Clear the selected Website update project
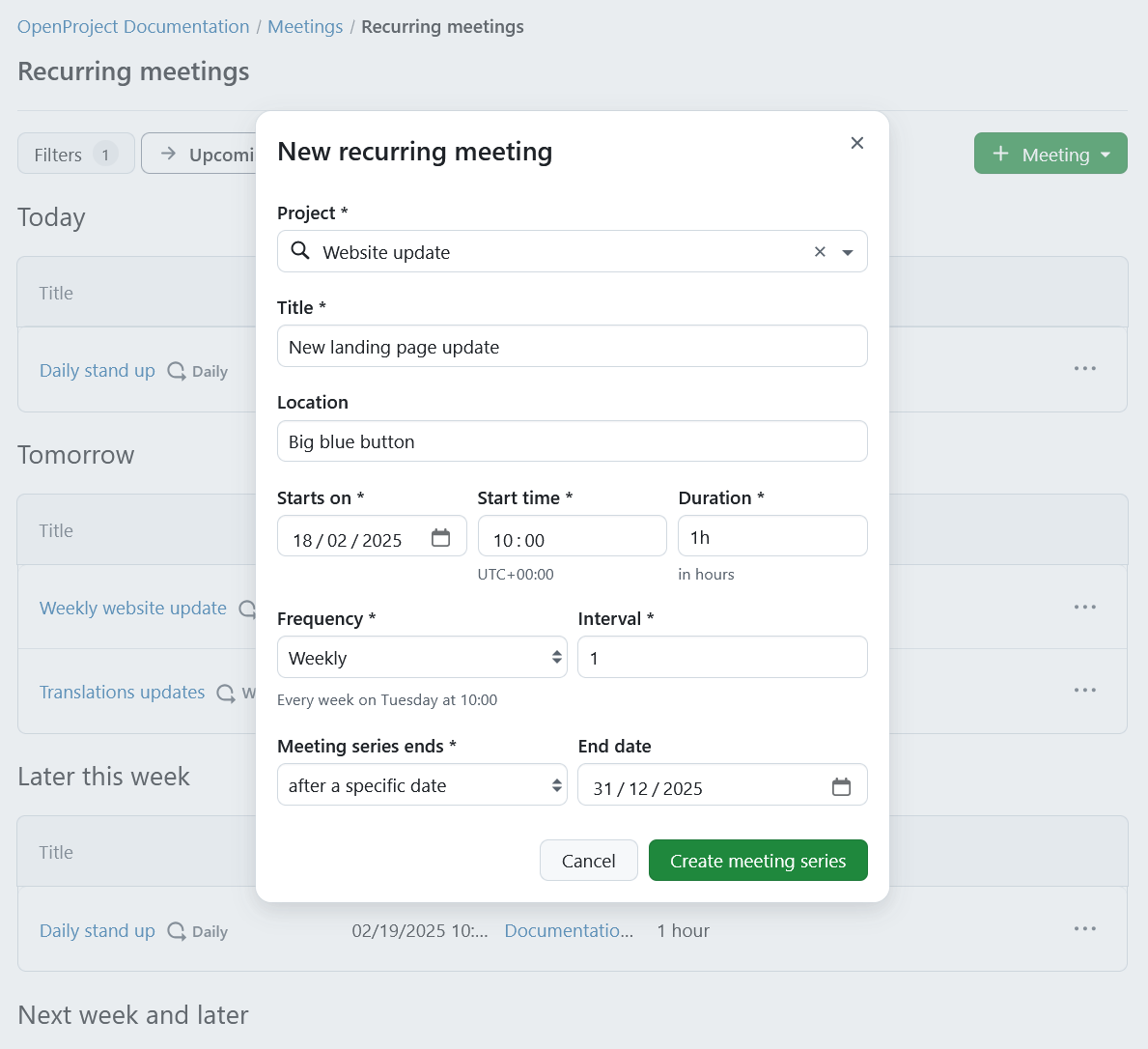1148x1049 pixels. 820,251
